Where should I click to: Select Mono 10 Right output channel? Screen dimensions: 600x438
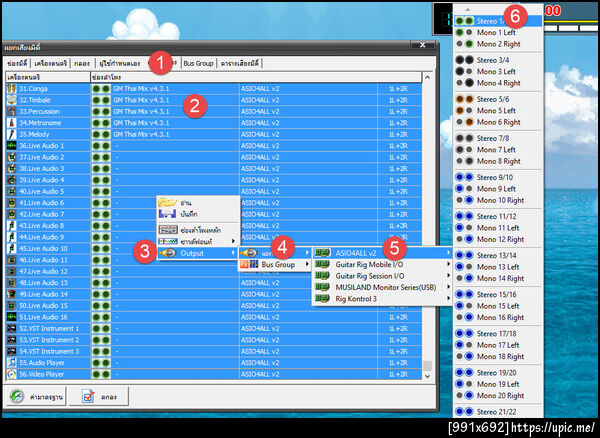(497, 200)
